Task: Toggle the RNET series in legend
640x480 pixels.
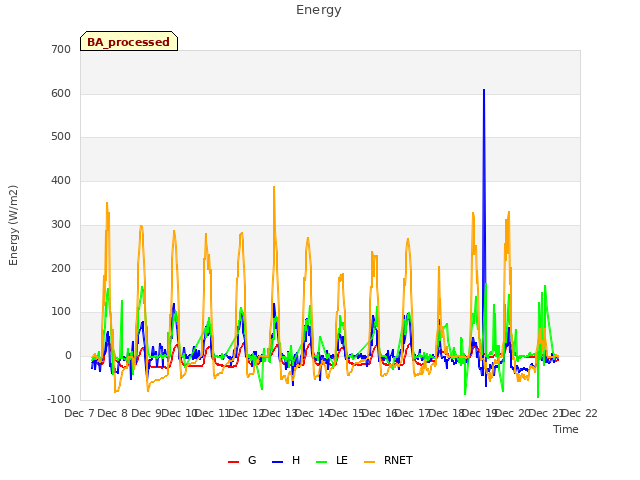Action: (388, 460)
